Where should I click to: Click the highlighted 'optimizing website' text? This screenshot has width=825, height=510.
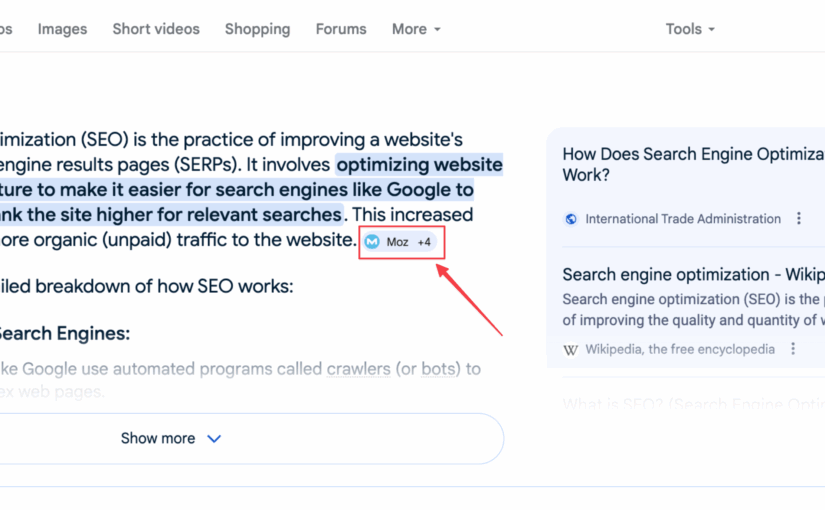(419, 165)
